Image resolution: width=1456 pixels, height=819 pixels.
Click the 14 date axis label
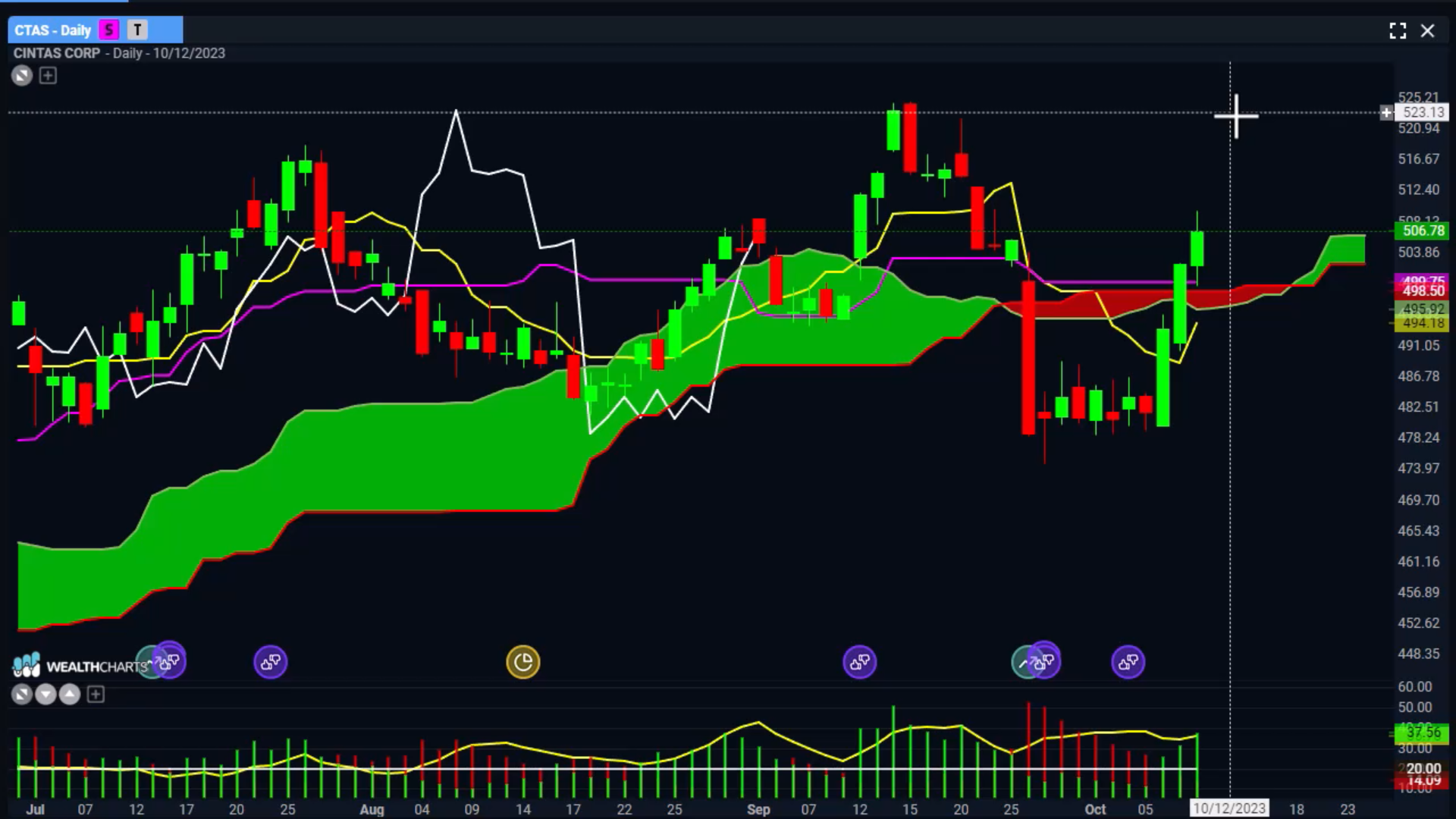click(x=523, y=809)
